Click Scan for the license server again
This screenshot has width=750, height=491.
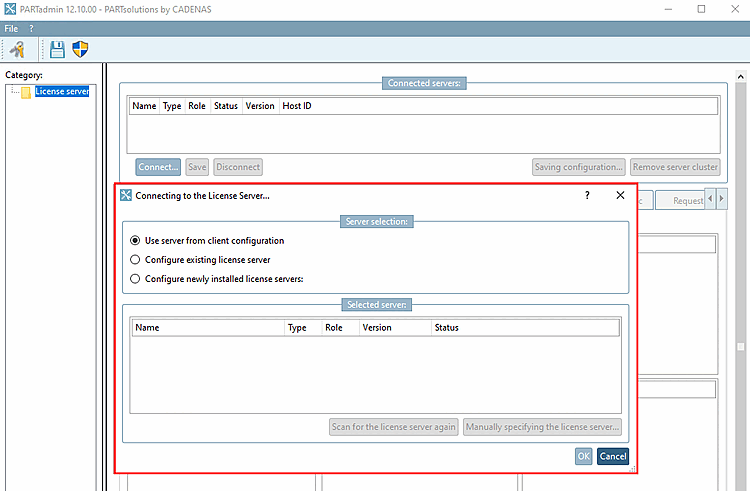point(394,427)
